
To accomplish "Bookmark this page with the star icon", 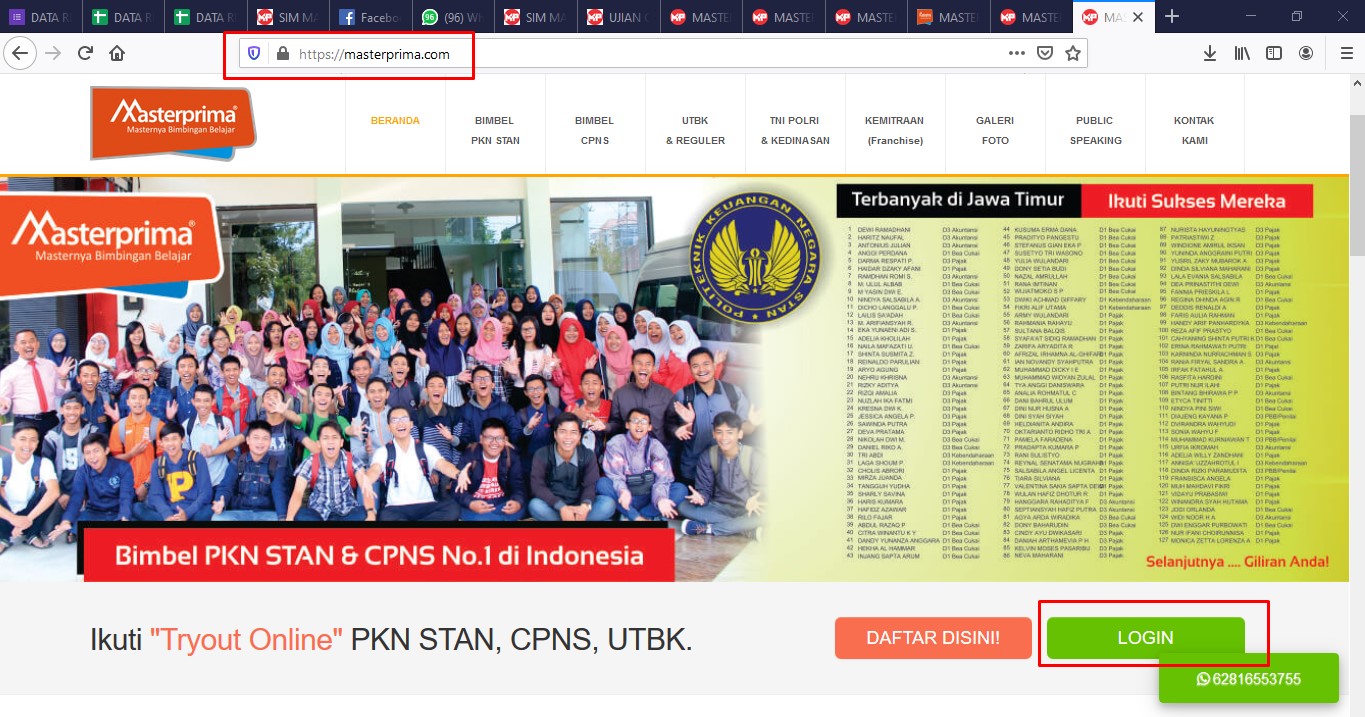I will click(1073, 54).
